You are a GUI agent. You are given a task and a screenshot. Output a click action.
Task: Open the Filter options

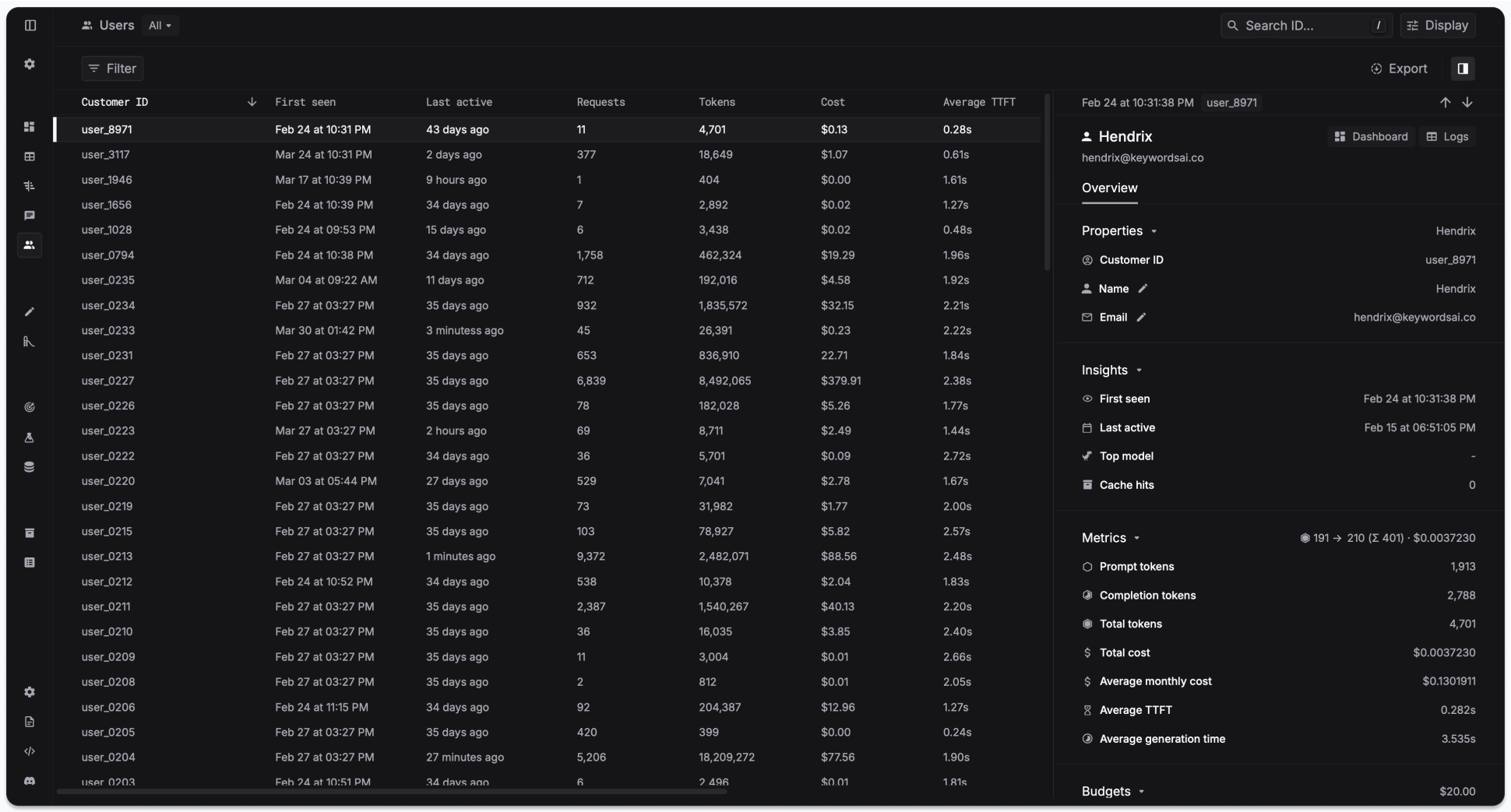(112, 69)
